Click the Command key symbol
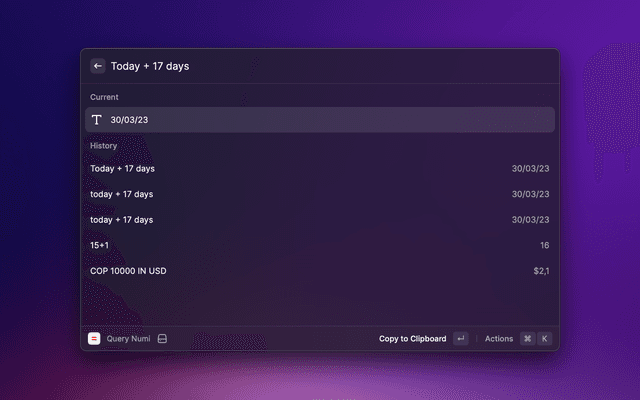Viewport: 640px width, 400px height. (x=527, y=339)
